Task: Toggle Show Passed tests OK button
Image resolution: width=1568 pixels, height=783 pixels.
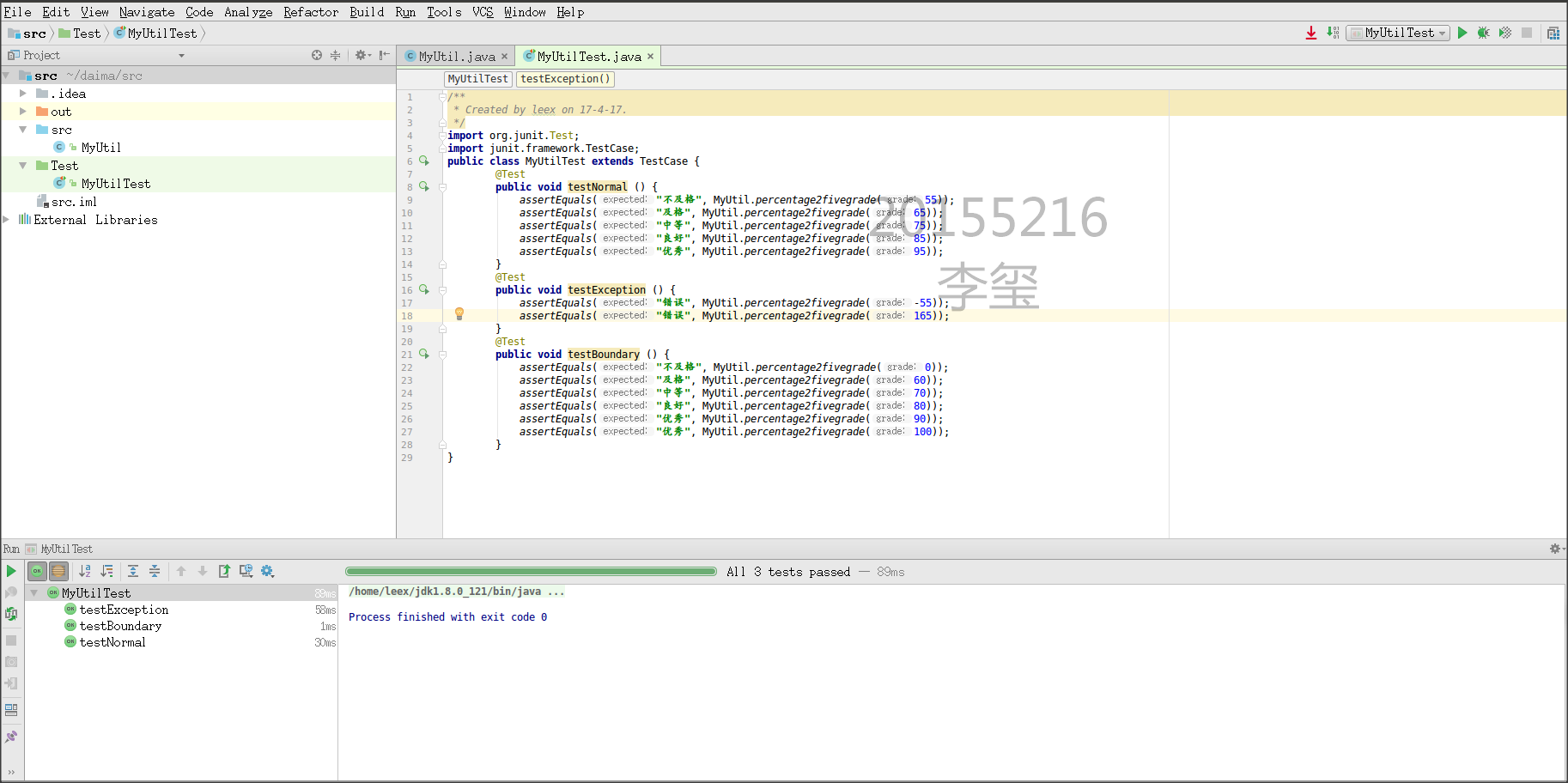Action: point(37,571)
